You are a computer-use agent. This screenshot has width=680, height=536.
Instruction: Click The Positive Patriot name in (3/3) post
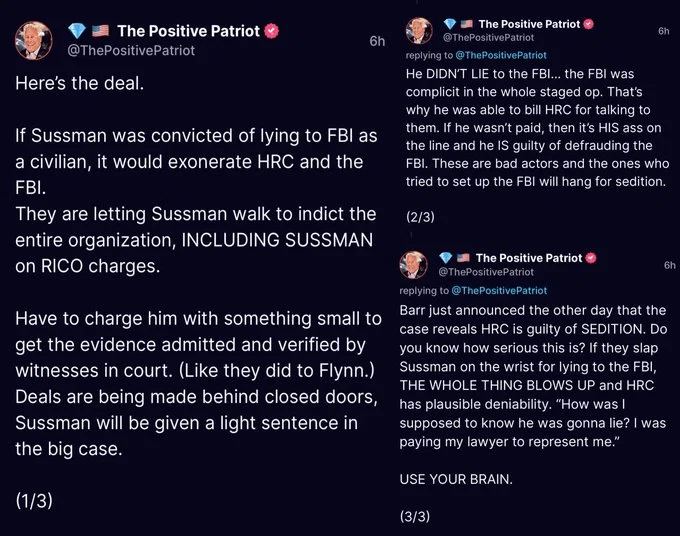pos(529,258)
